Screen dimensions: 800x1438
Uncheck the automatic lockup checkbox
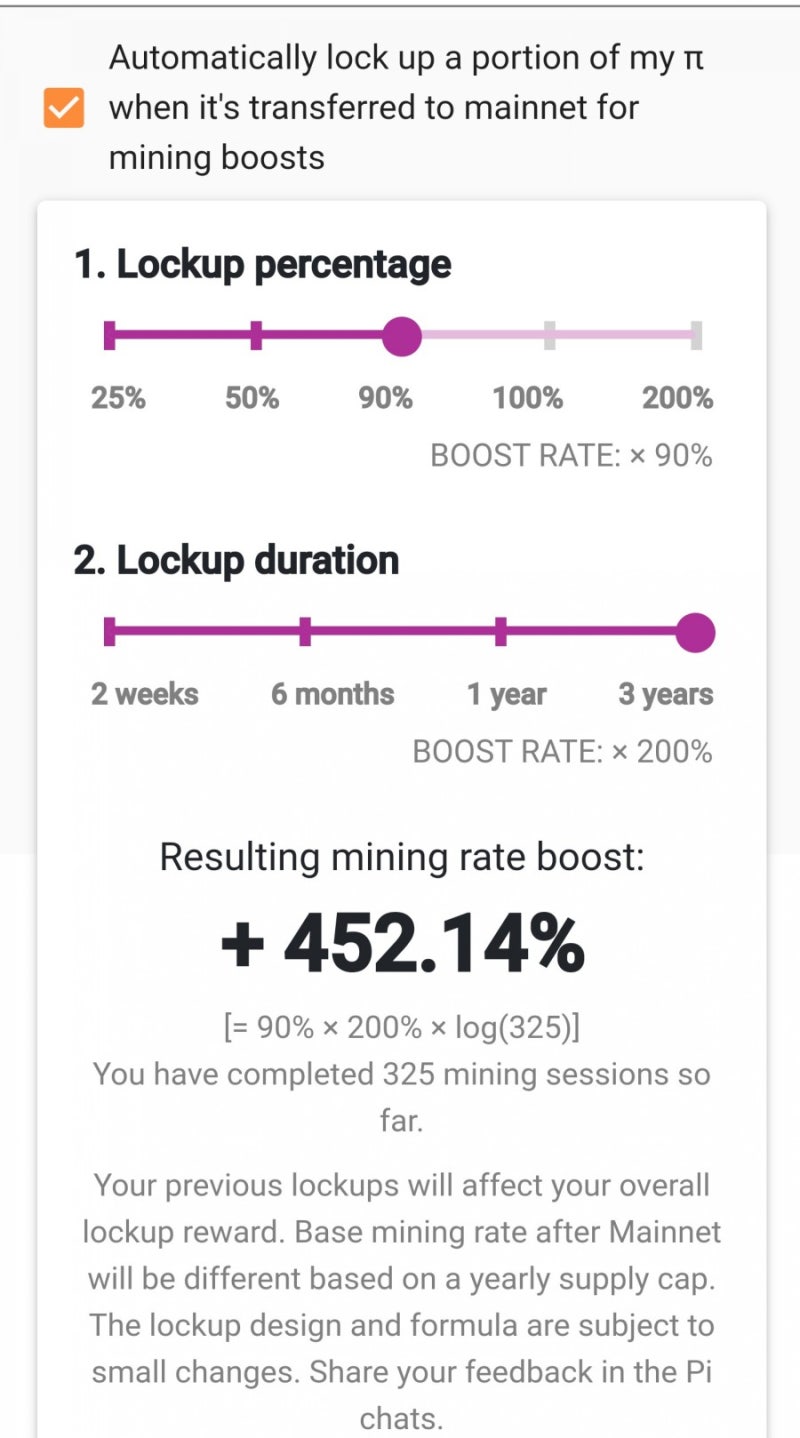pyautogui.click(x=64, y=108)
